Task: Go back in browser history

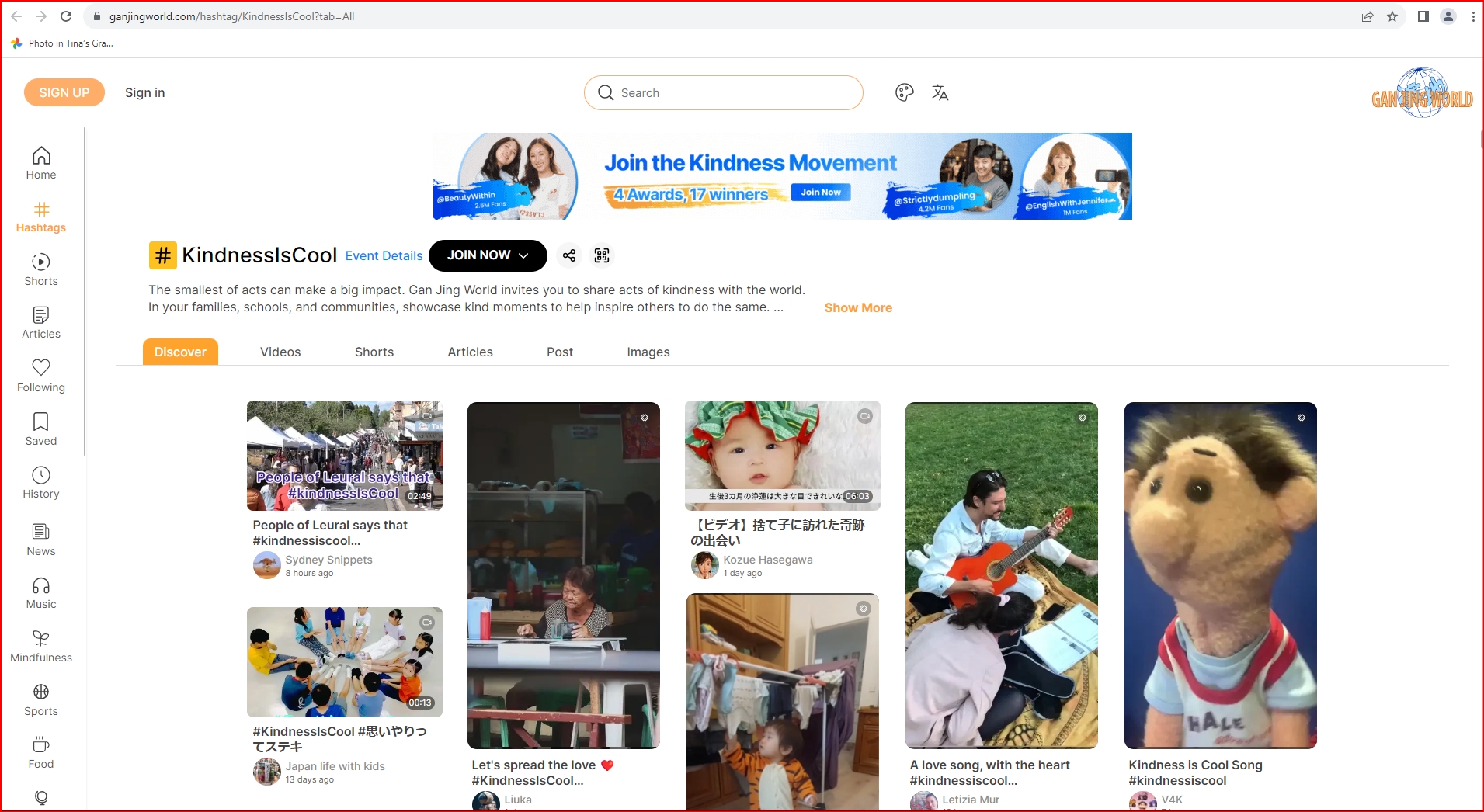Action: pos(16,16)
